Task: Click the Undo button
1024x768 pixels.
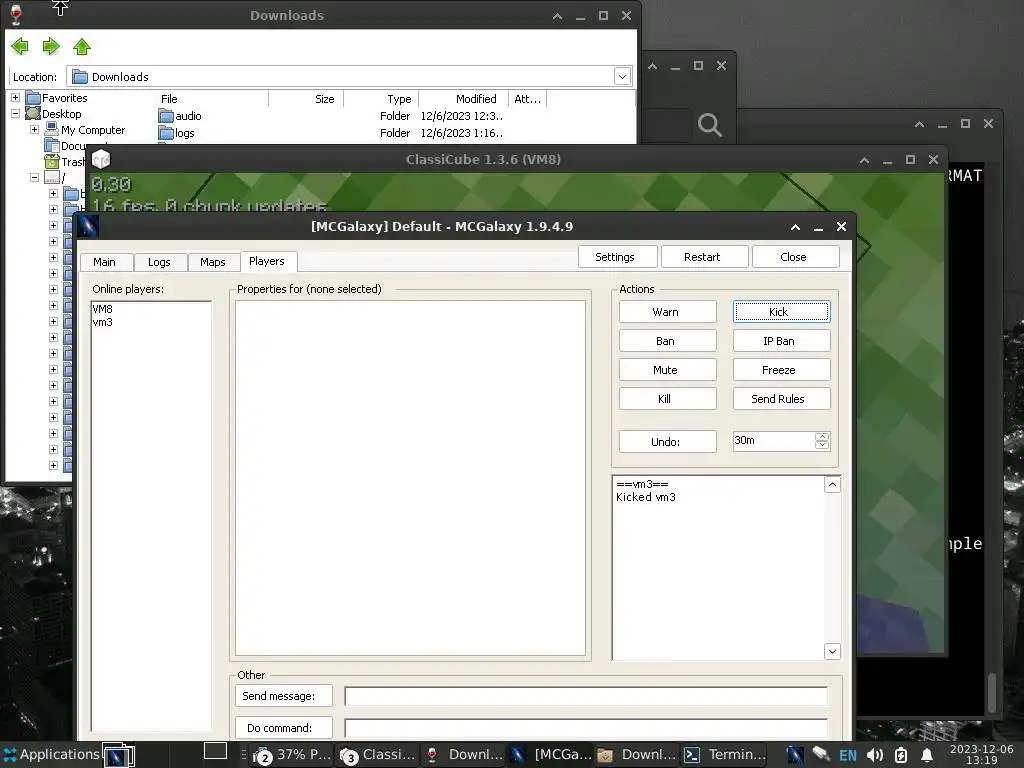Action: point(666,441)
